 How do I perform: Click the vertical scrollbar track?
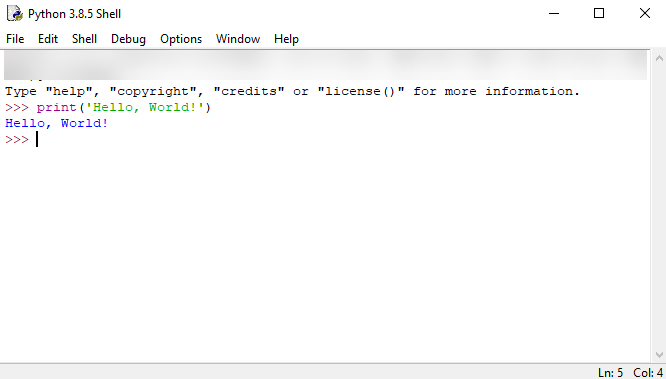(x=659, y=206)
